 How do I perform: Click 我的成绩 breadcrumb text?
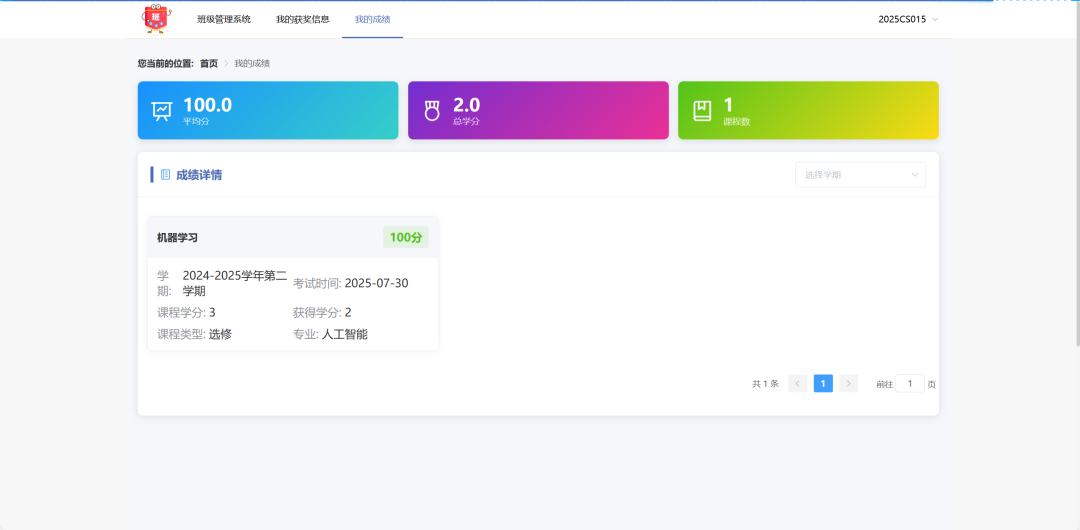(252, 63)
